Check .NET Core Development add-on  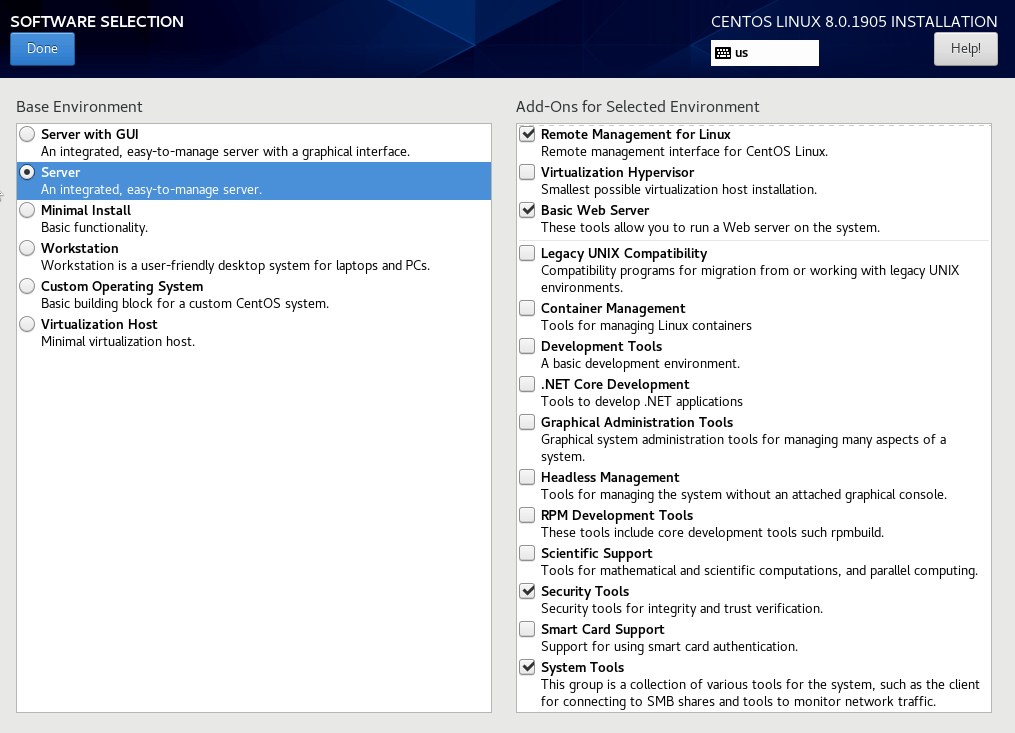click(x=528, y=385)
